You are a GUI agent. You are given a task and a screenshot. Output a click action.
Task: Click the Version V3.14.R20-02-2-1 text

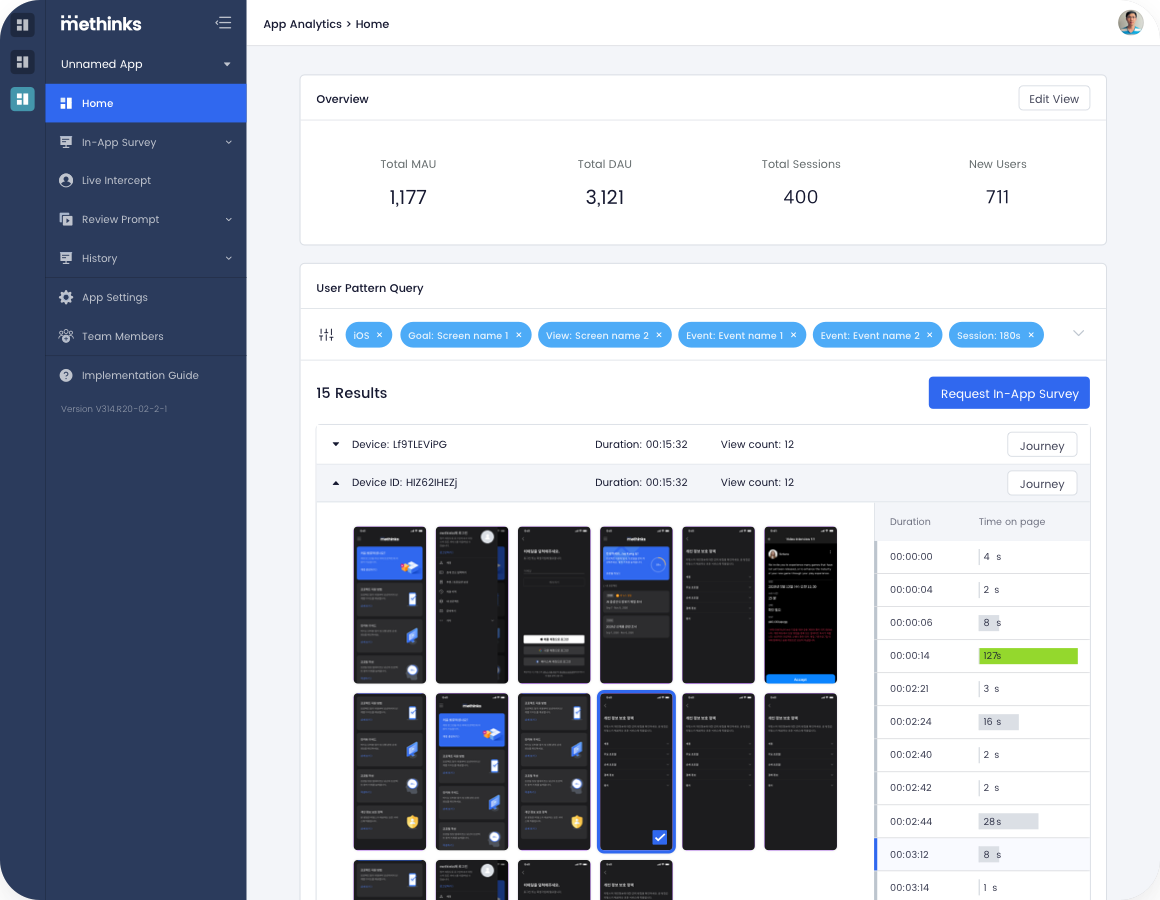tap(114, 409)
